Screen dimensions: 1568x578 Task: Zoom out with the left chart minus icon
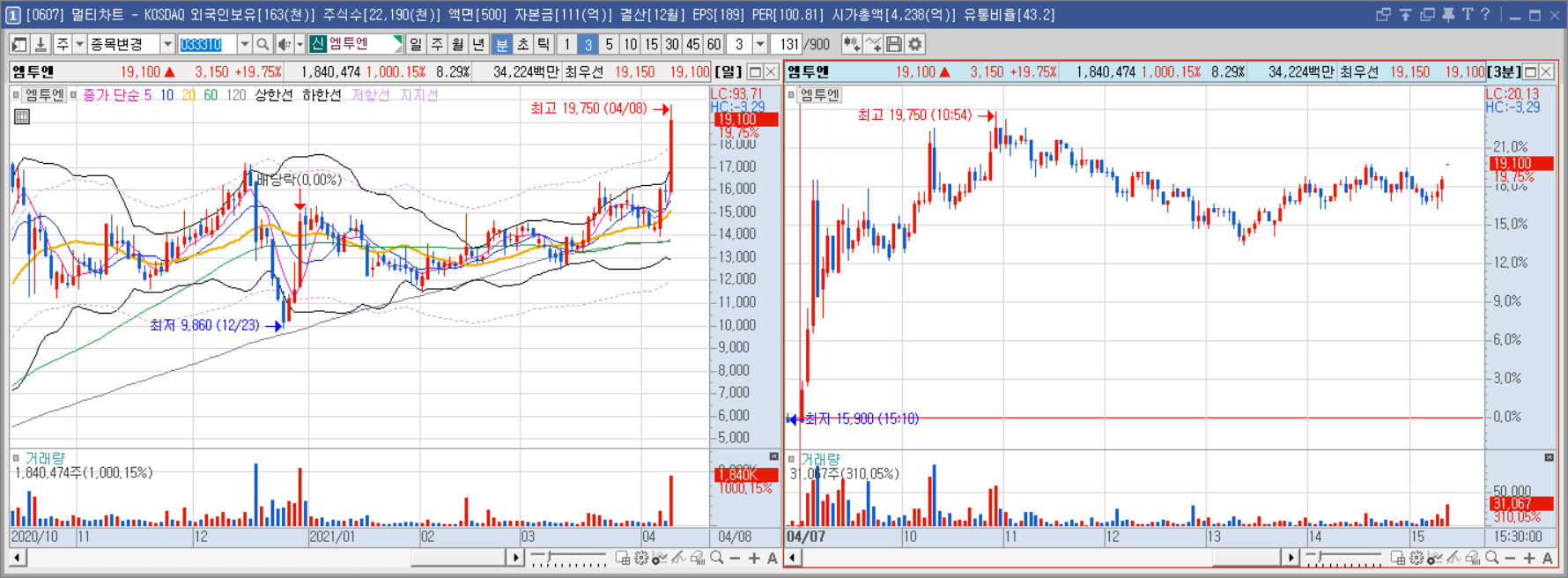point(735,558)
